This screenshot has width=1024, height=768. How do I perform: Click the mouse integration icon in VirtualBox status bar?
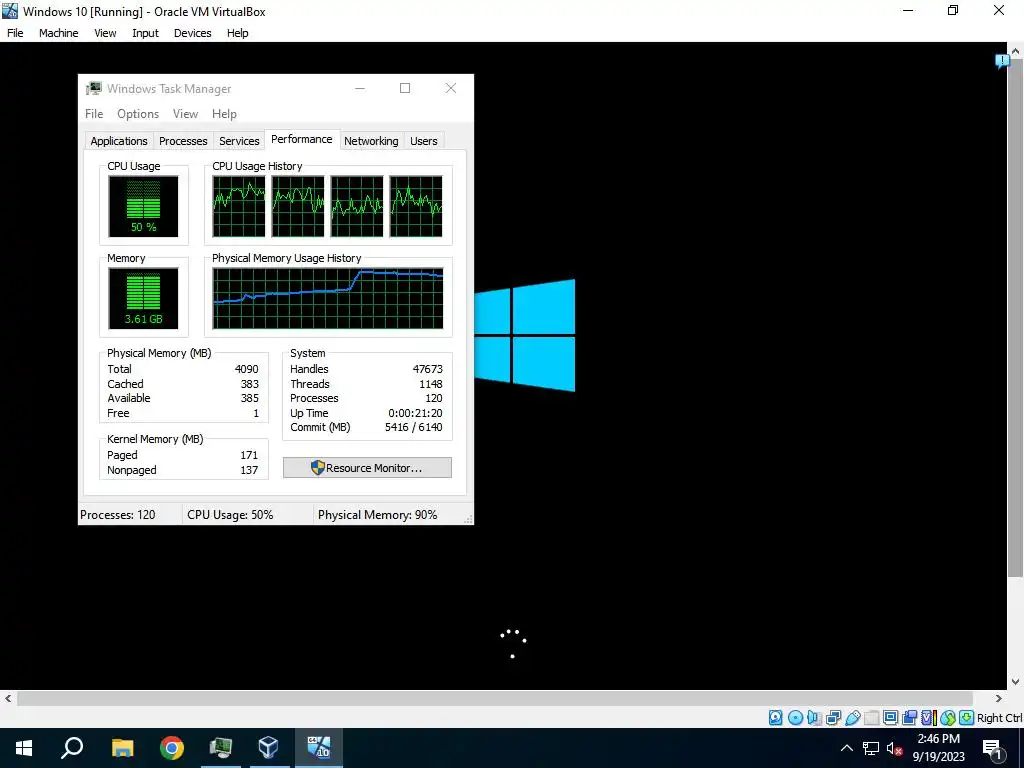pos(948,718)
